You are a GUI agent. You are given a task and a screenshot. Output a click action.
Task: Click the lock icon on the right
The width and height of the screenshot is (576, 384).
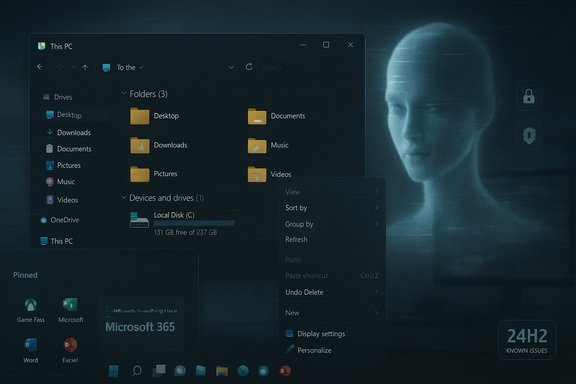pyautogui.click(x=529, y=96)
